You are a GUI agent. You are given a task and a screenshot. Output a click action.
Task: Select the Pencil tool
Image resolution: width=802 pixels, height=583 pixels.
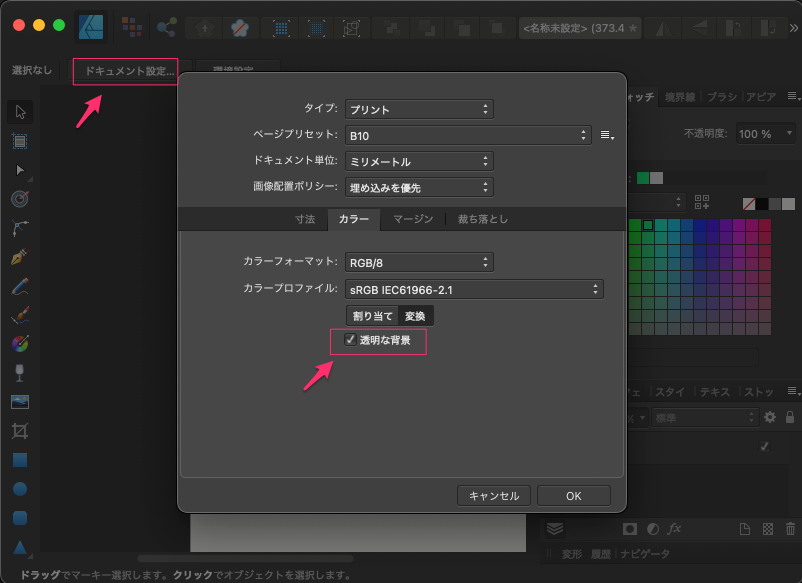tap(19, 286)
